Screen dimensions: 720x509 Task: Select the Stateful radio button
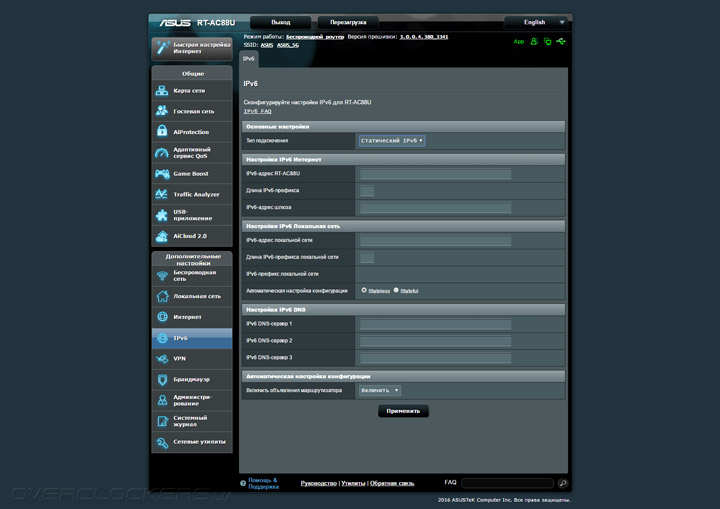click(396, 290)
